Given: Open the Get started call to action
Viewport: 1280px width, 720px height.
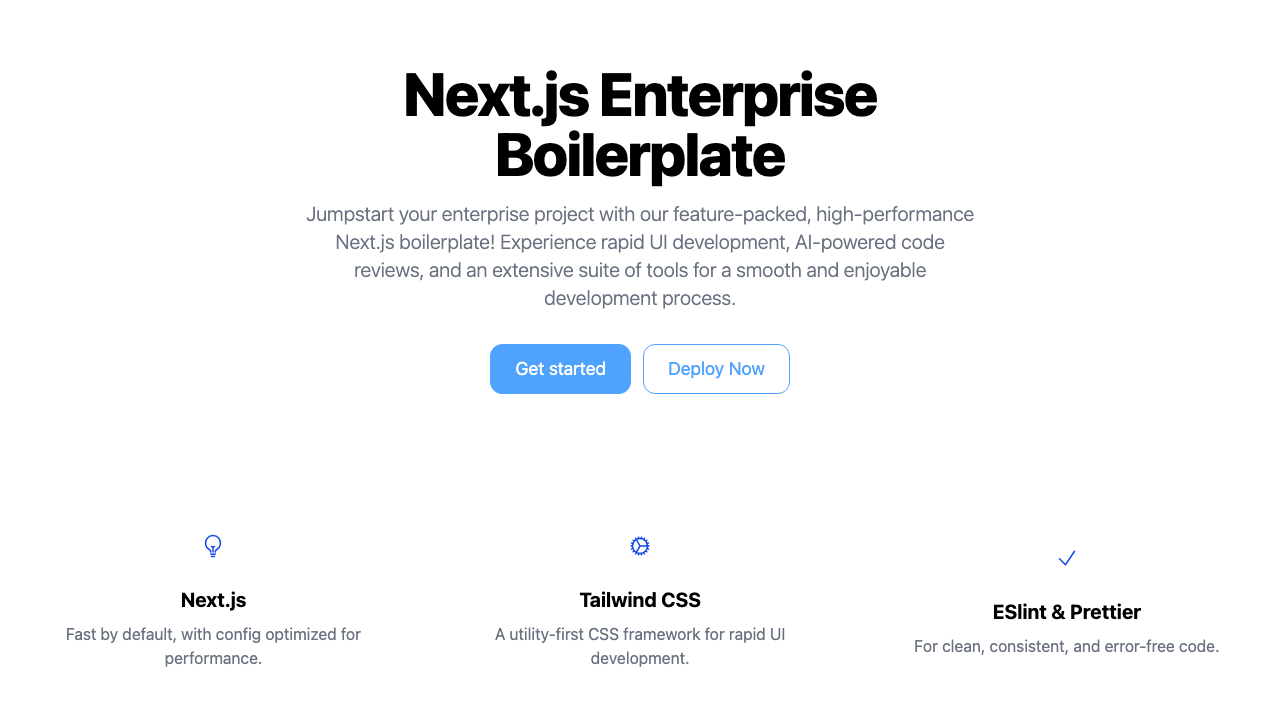Looking at the screenshot, I should 560,369.
